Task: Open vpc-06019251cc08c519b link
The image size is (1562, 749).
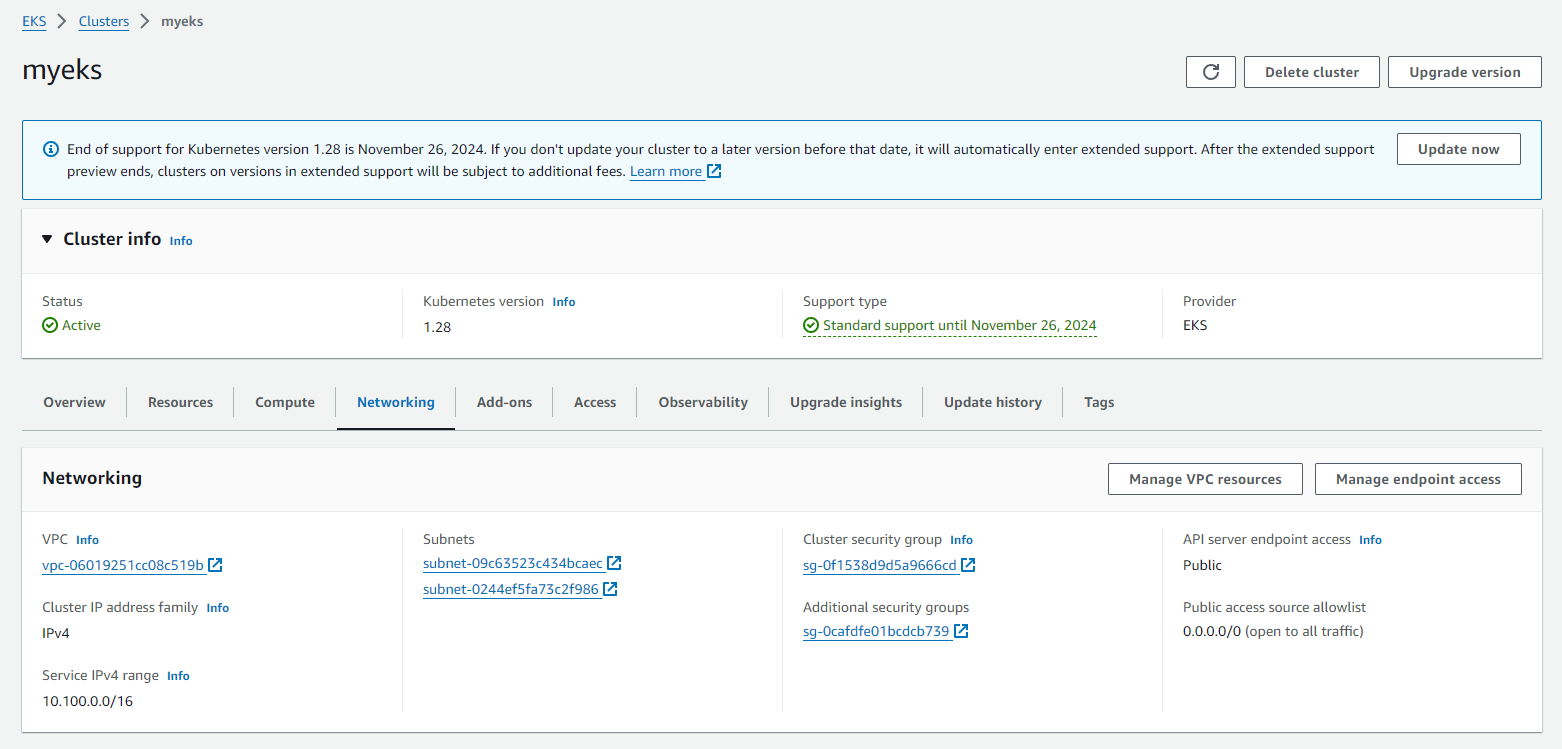Action: tap(123, 565)
